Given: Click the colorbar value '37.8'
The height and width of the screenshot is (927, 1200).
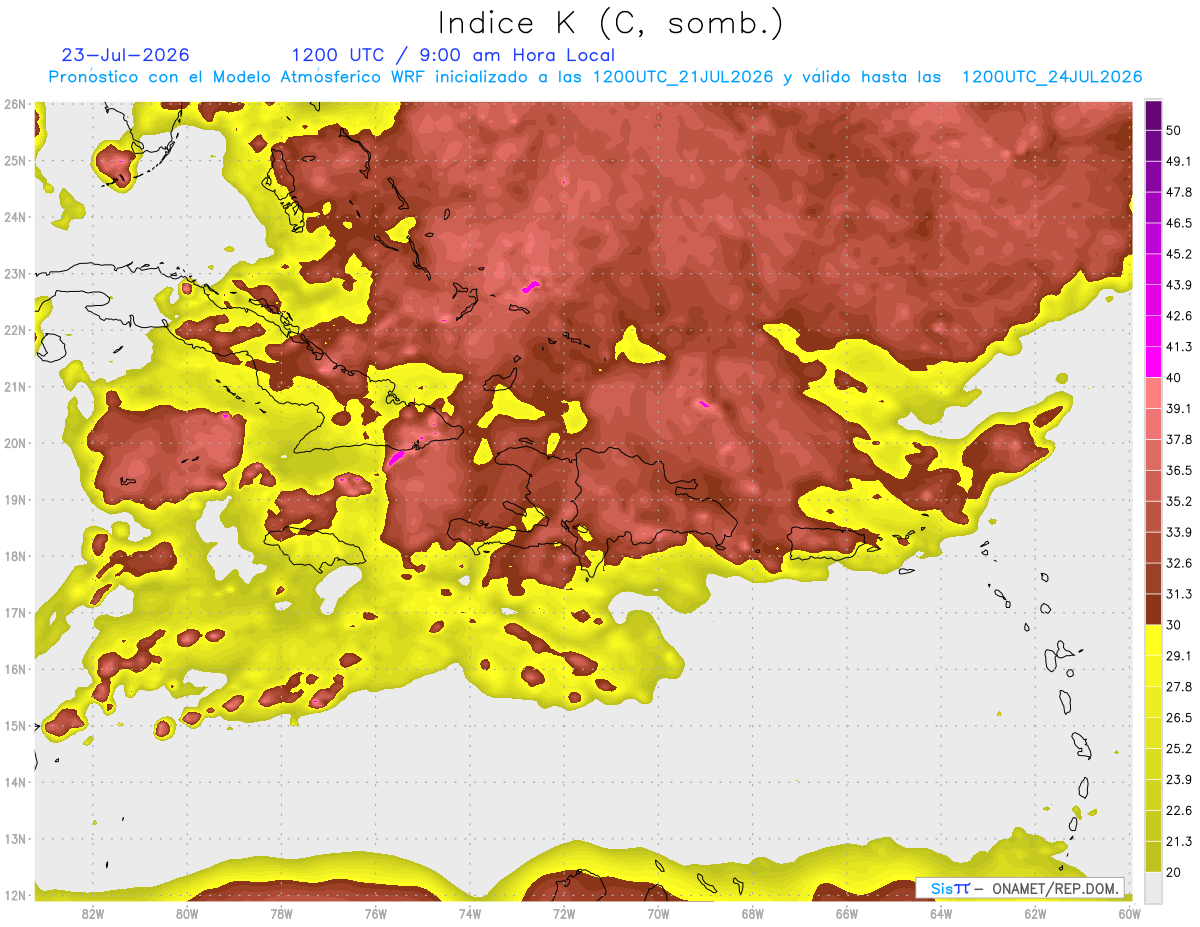Looking at the screenshot, I should (1179, 440).
